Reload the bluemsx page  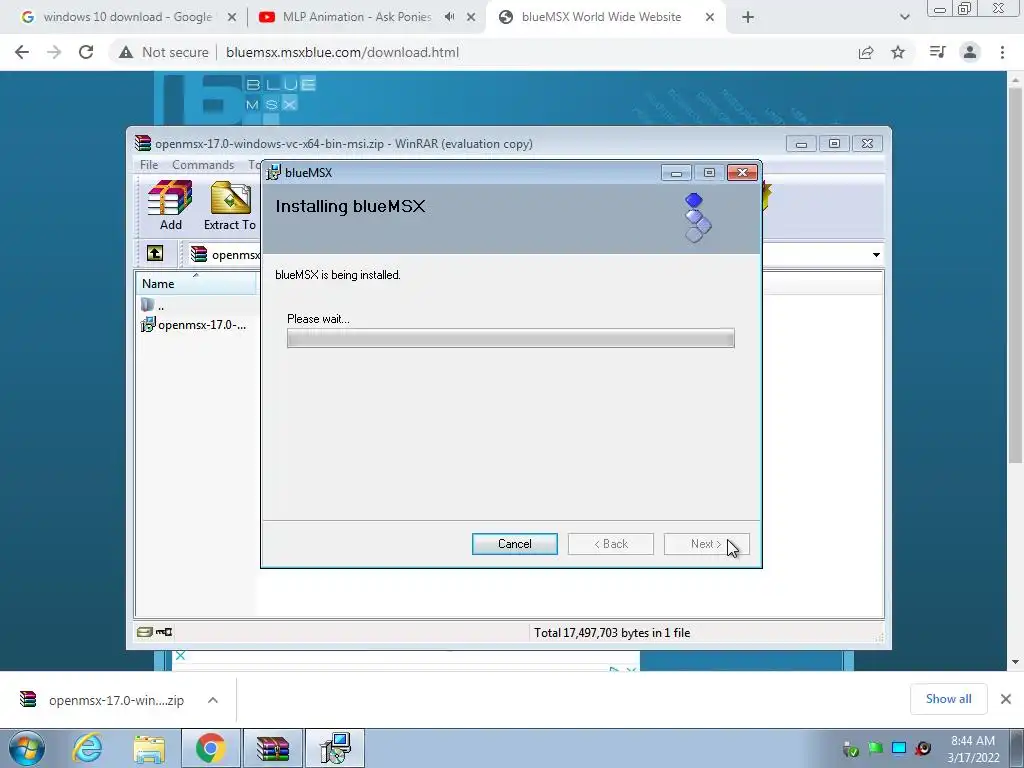(86, 52)
